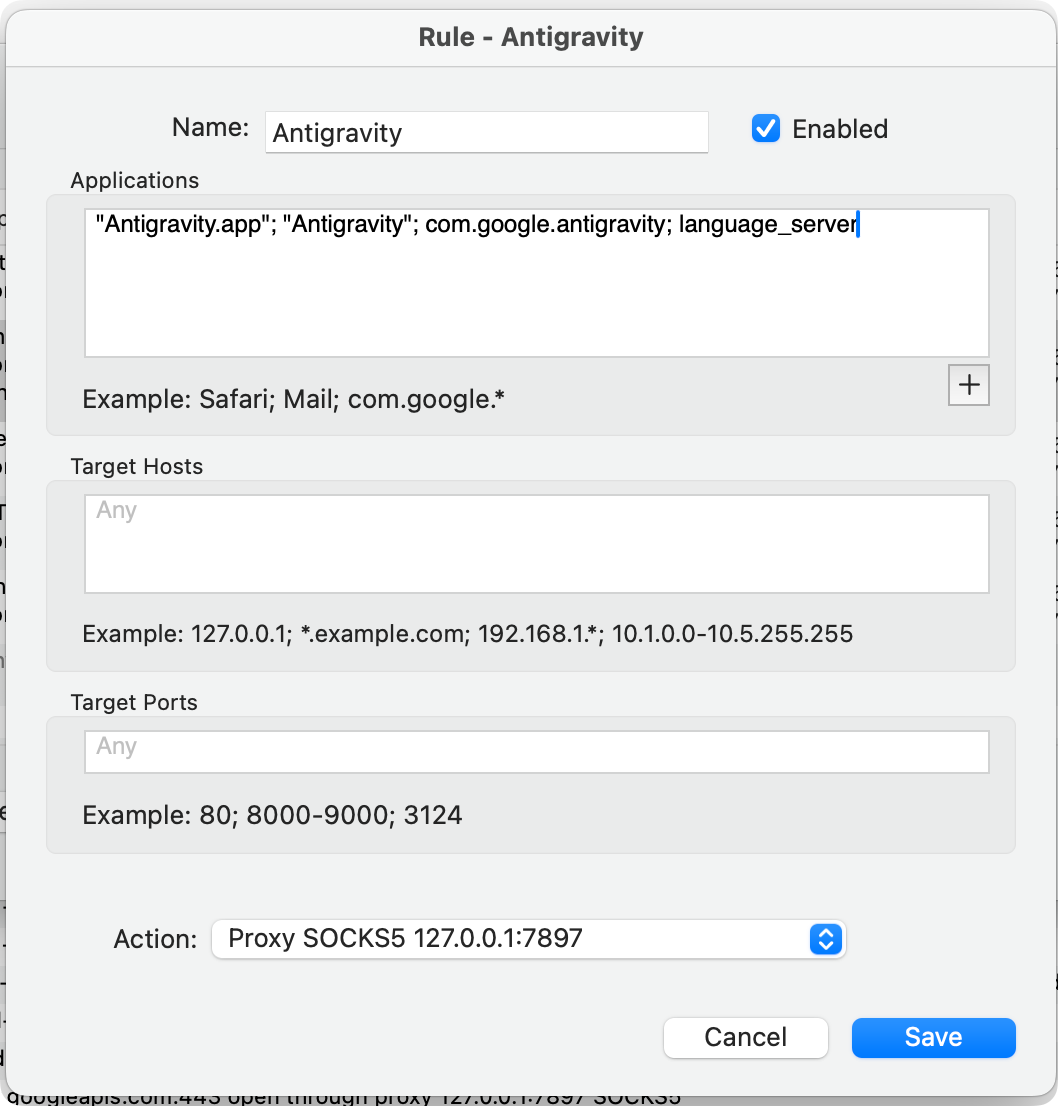The image size is (1058, 1106).
Task: Click the Enabled label text
Action: click(840, 129)
